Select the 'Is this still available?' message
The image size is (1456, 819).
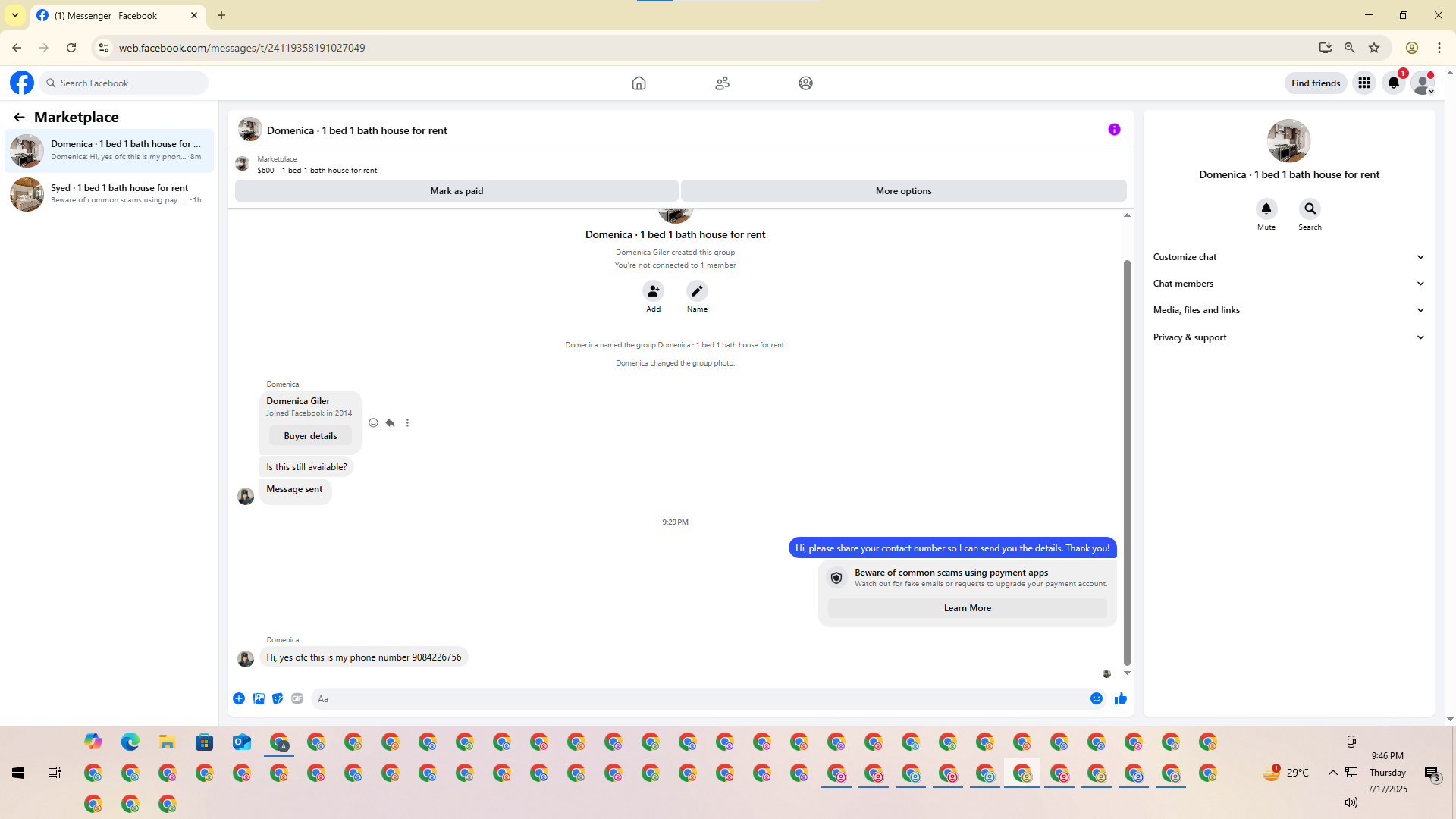pos(306,467)
